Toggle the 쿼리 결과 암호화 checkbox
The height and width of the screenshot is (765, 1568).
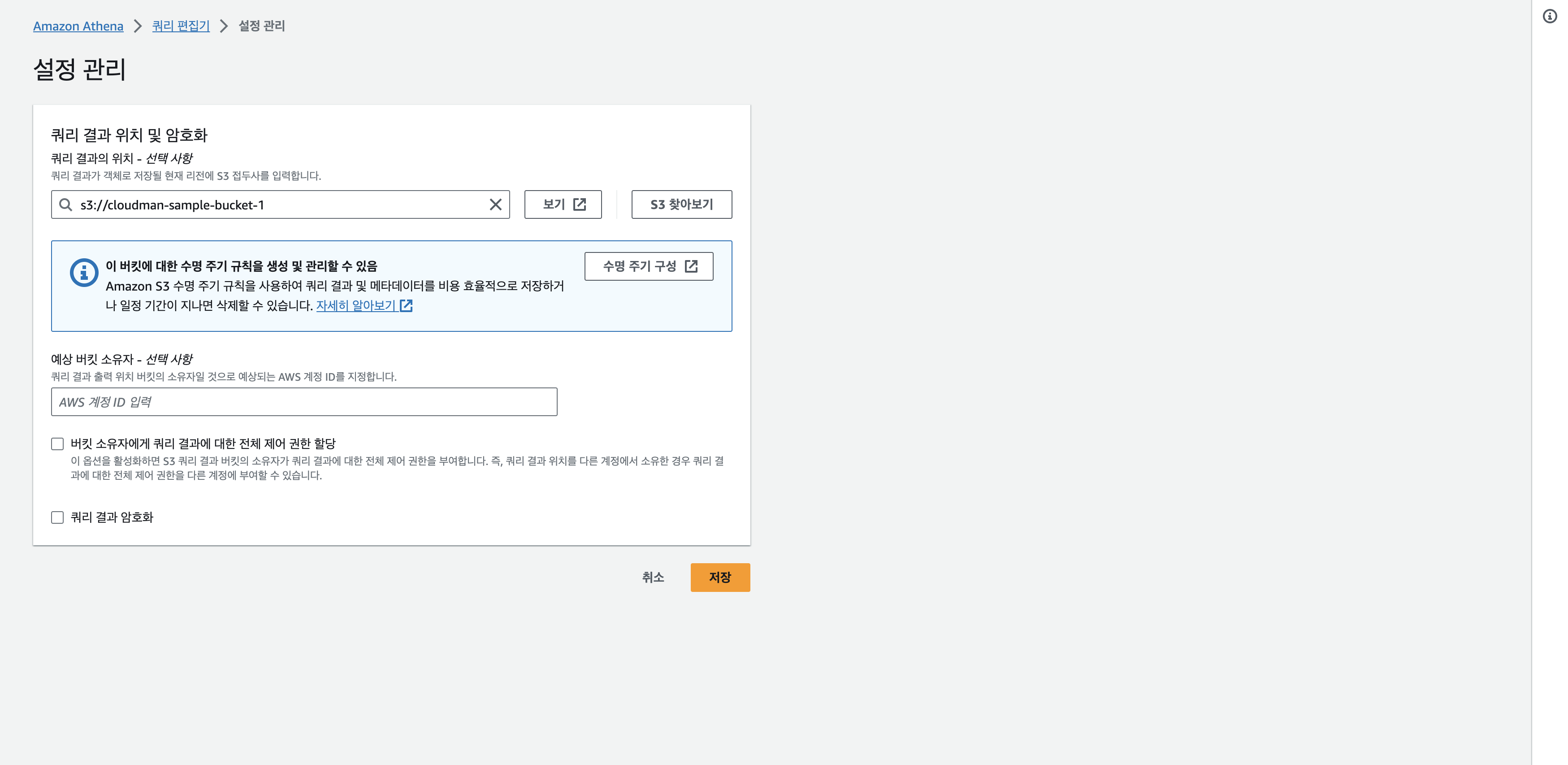click(x=58, y=517)
